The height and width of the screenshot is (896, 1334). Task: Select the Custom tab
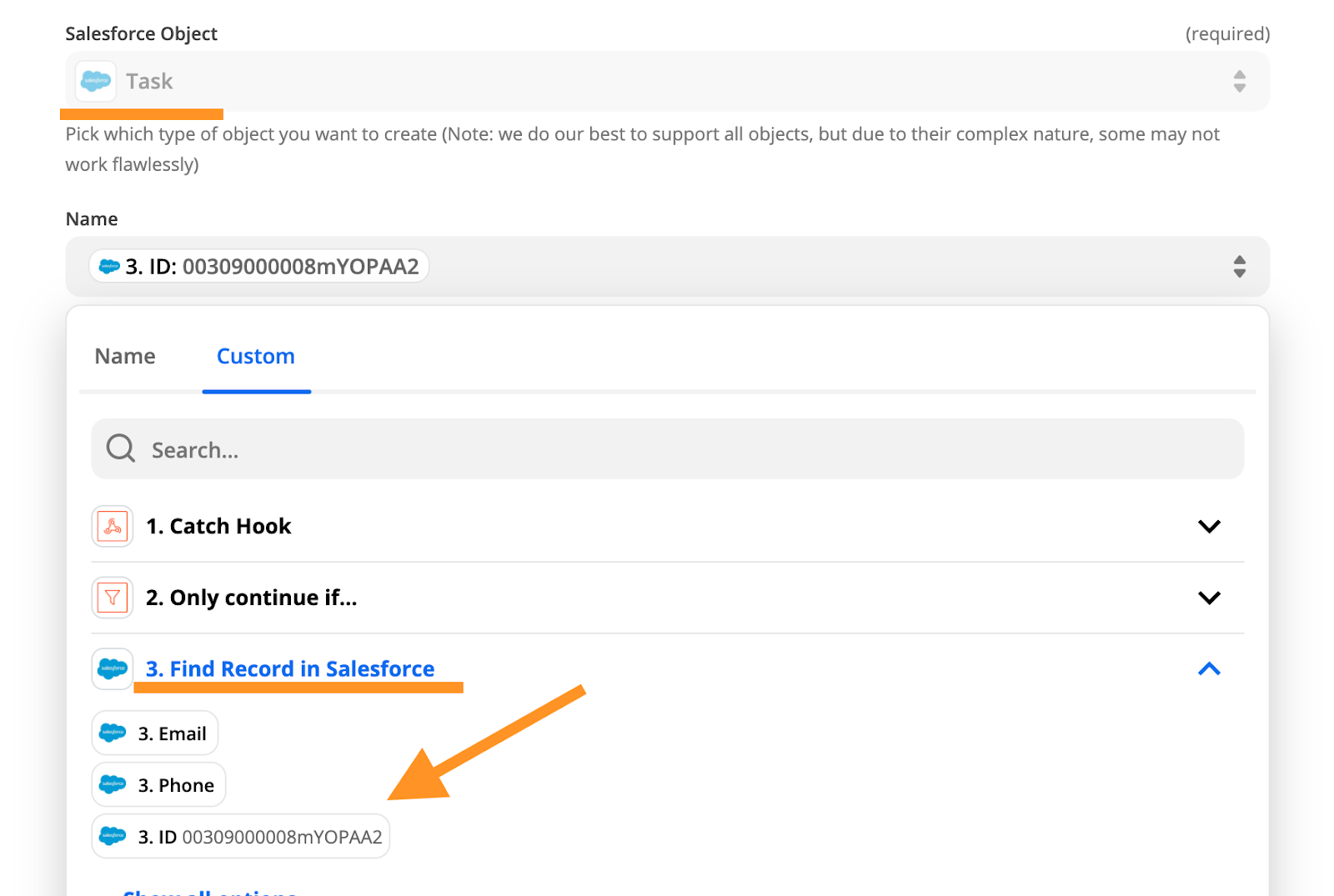(x=256, y=357)
